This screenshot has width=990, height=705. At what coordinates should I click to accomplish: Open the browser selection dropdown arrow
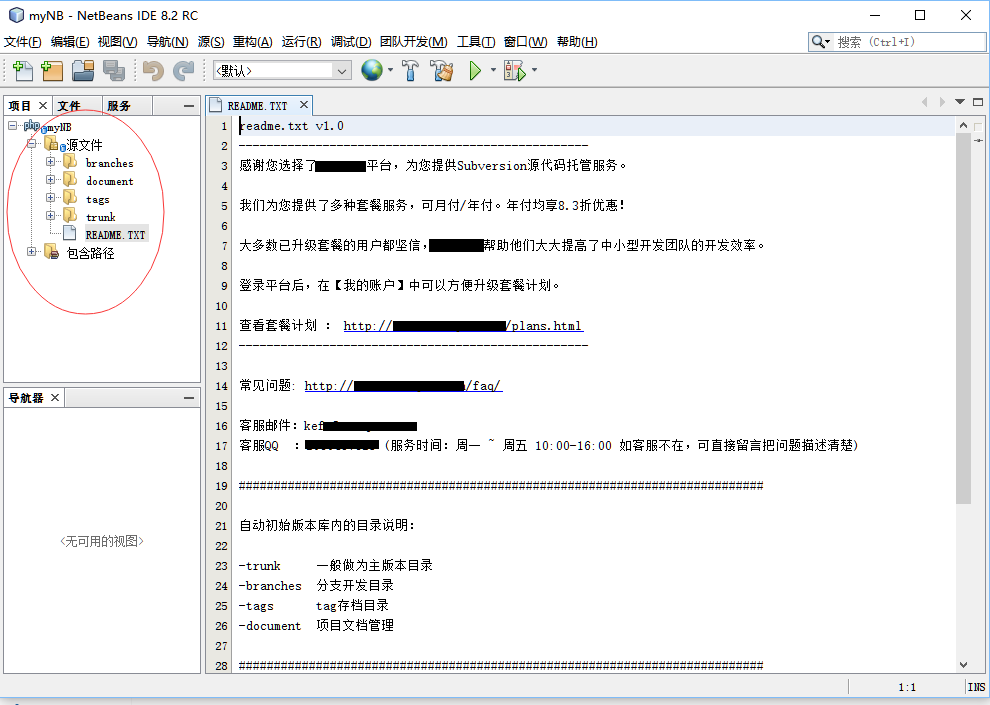(390, 70)
